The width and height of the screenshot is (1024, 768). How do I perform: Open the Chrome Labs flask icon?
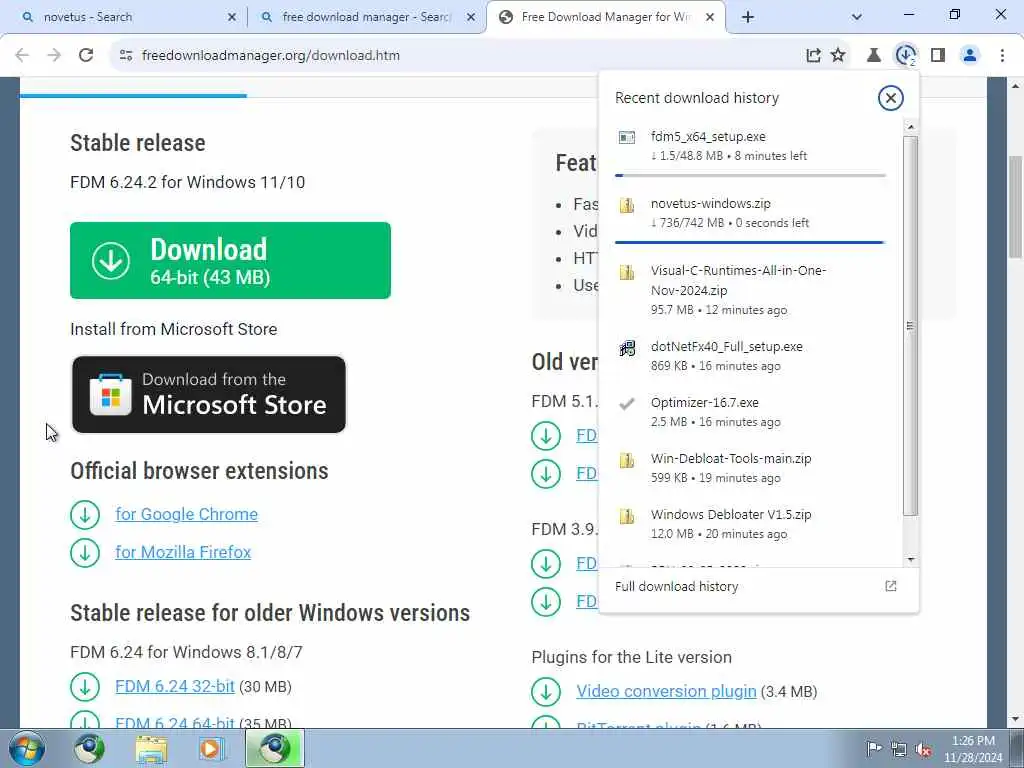tap(873, 56)
